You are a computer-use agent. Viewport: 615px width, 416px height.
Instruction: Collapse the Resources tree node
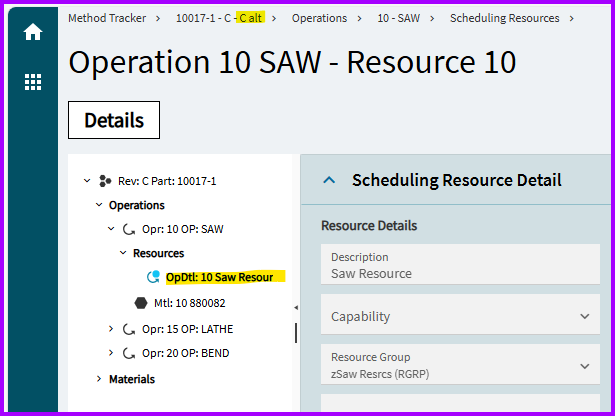[123, 253]
